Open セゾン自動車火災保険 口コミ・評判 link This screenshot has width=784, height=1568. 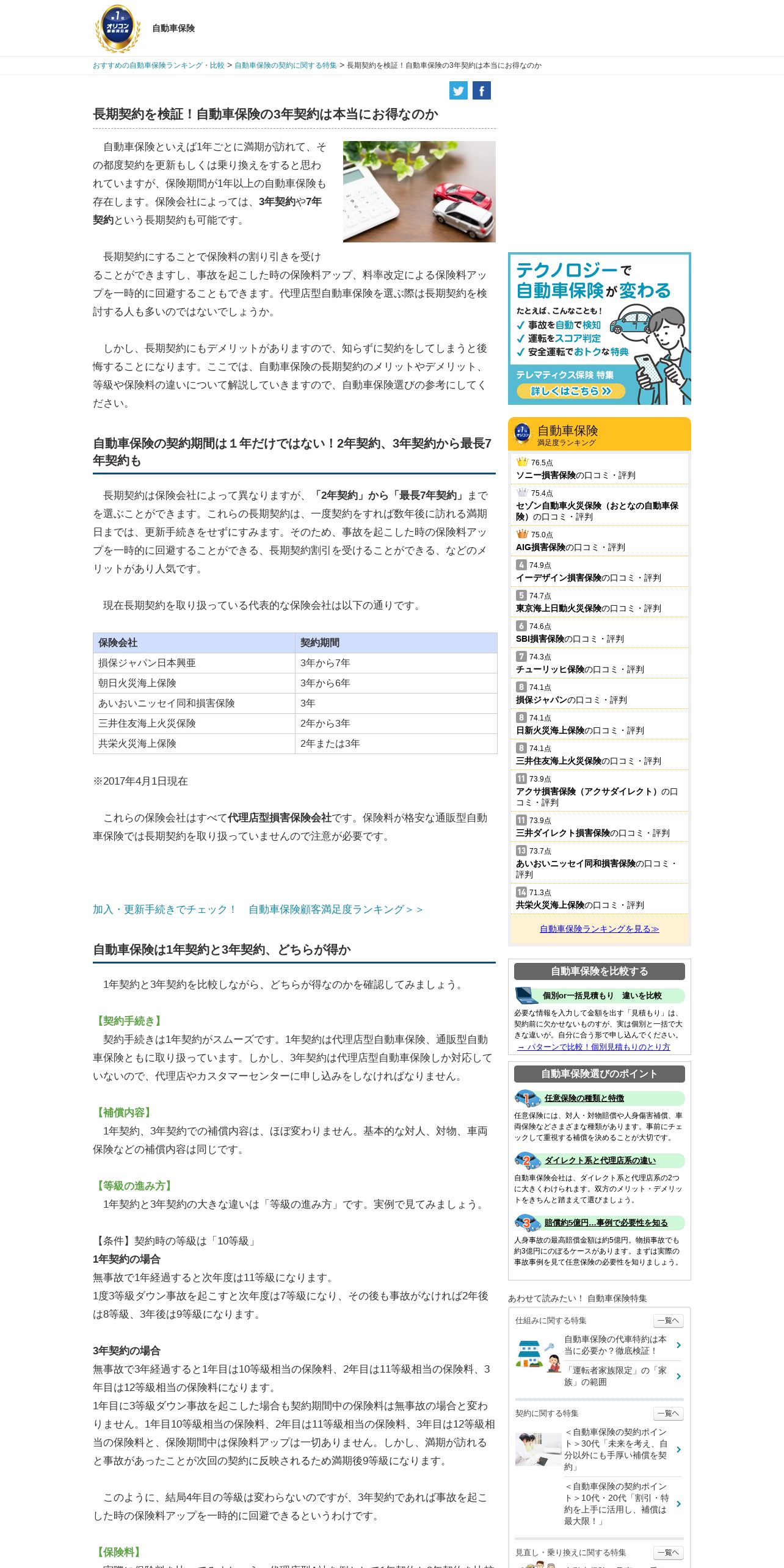[x=597, y=511]
